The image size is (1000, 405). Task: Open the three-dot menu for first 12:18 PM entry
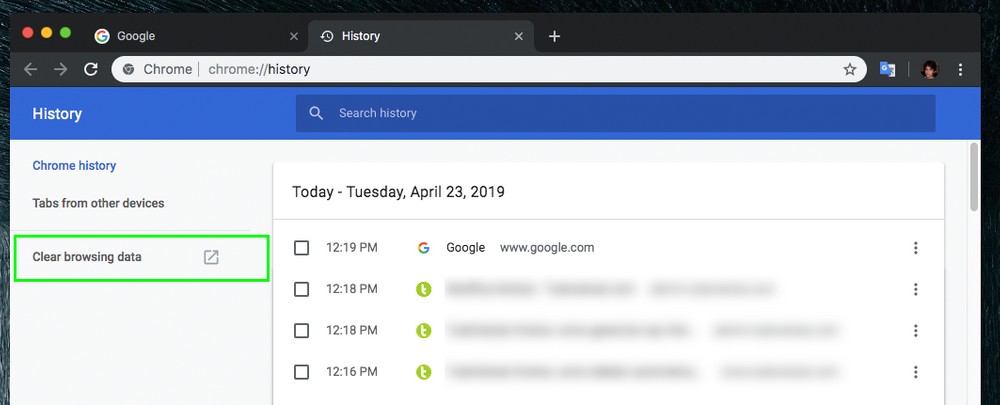[915, 289]
